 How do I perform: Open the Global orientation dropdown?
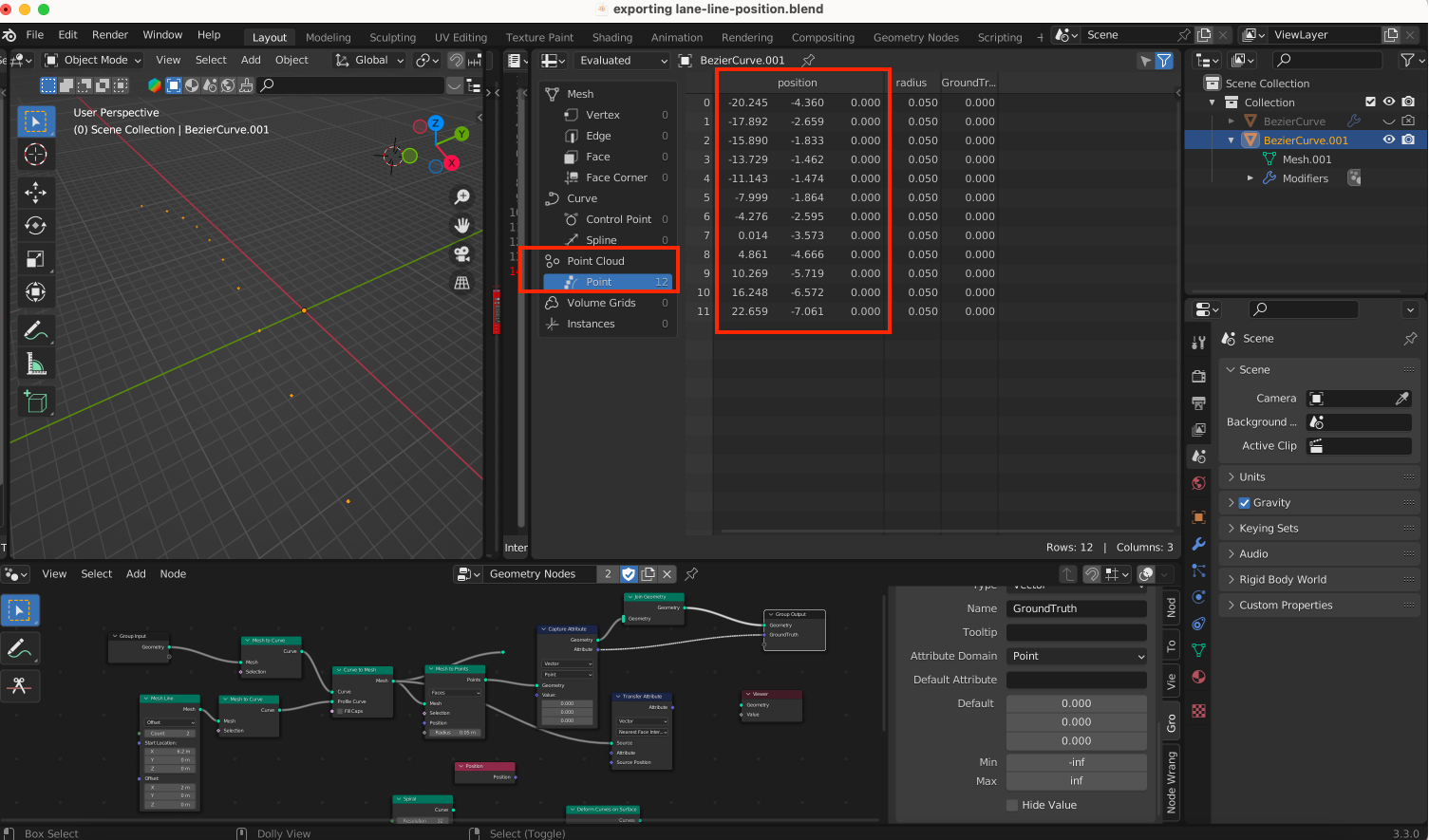coord(369,60)
